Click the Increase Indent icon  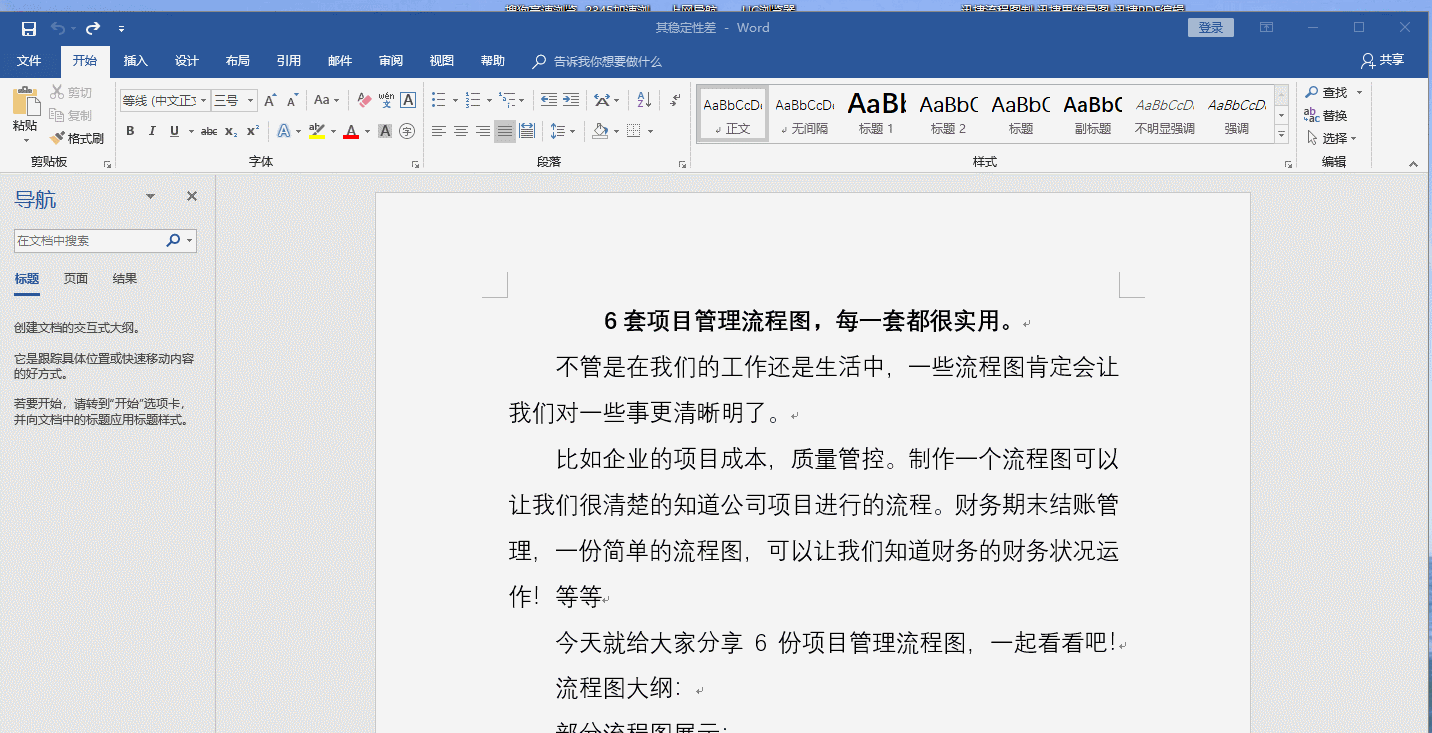point(571,100)
